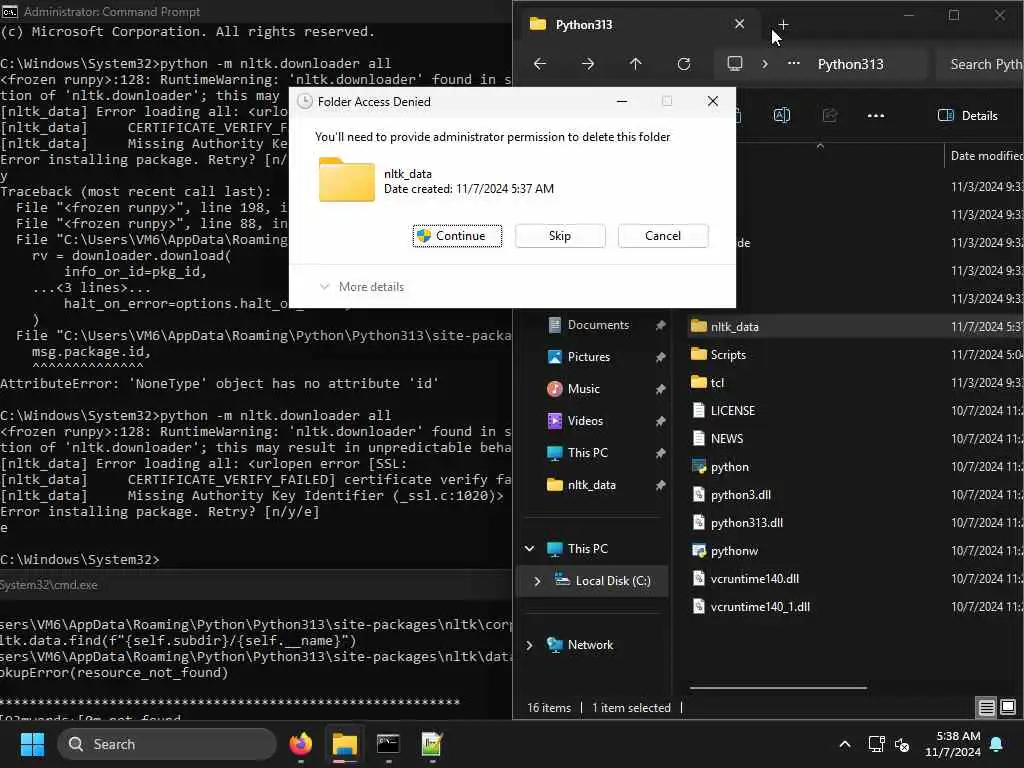The width and height of the screenshot is (1024, 768).
Task: Click the This PC monitor icon in address bar
Action: [x=735, y=63]
